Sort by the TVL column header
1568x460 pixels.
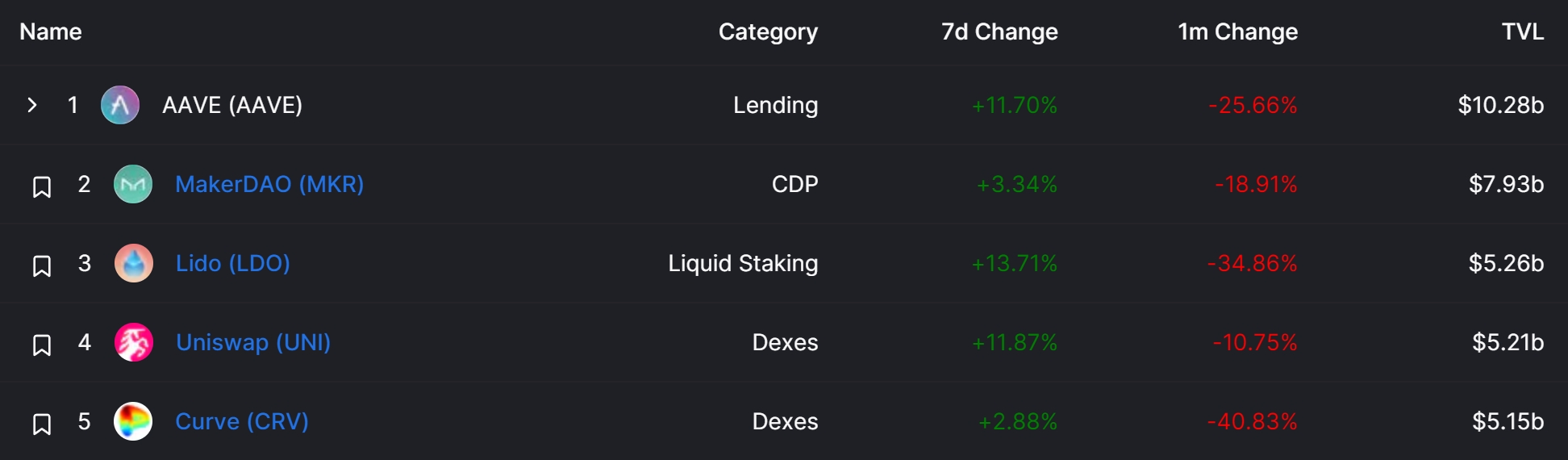pyautogui.click(x=1523, y=31)
